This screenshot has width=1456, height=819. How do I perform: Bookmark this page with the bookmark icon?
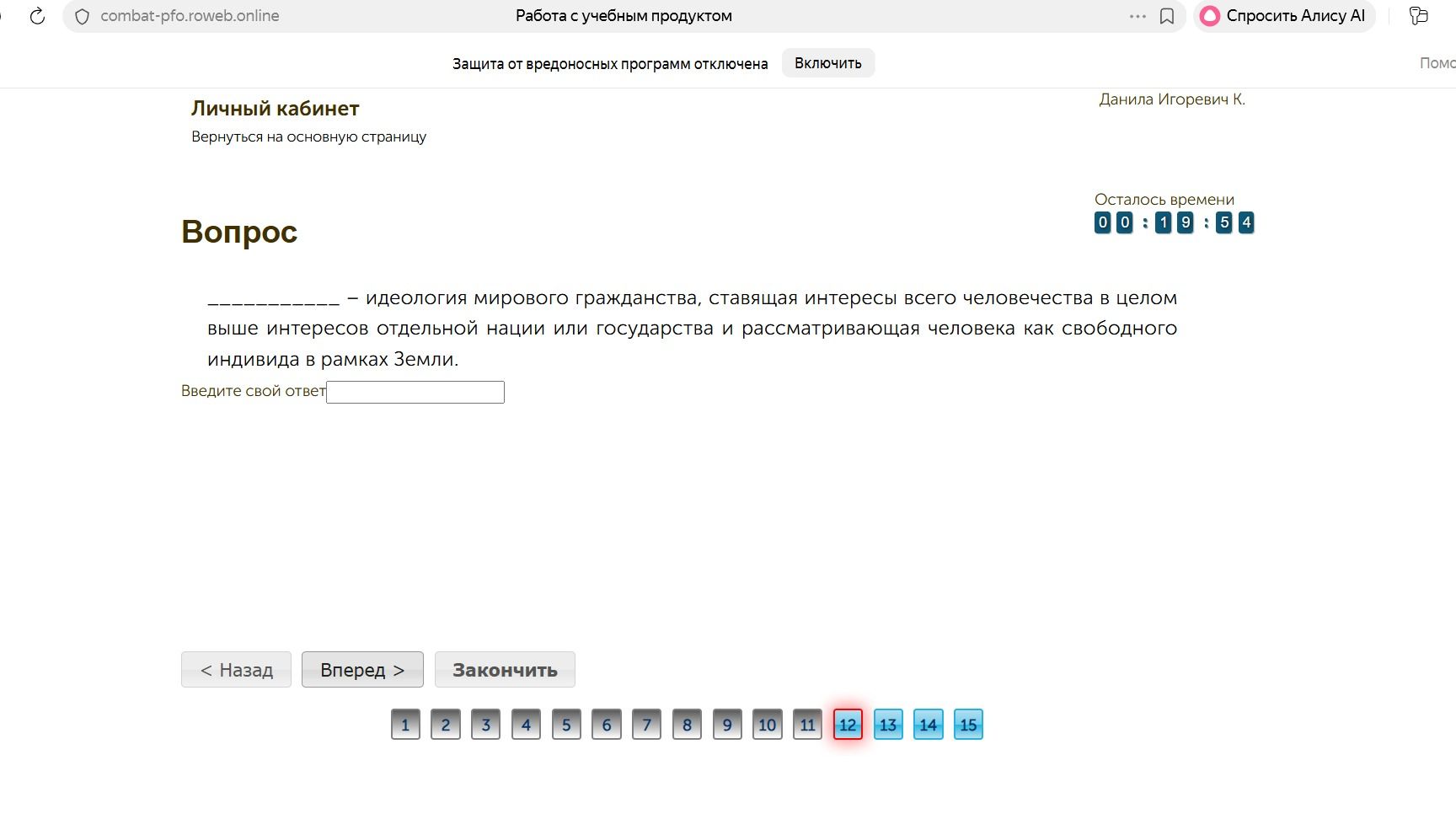coord(1167,16)
